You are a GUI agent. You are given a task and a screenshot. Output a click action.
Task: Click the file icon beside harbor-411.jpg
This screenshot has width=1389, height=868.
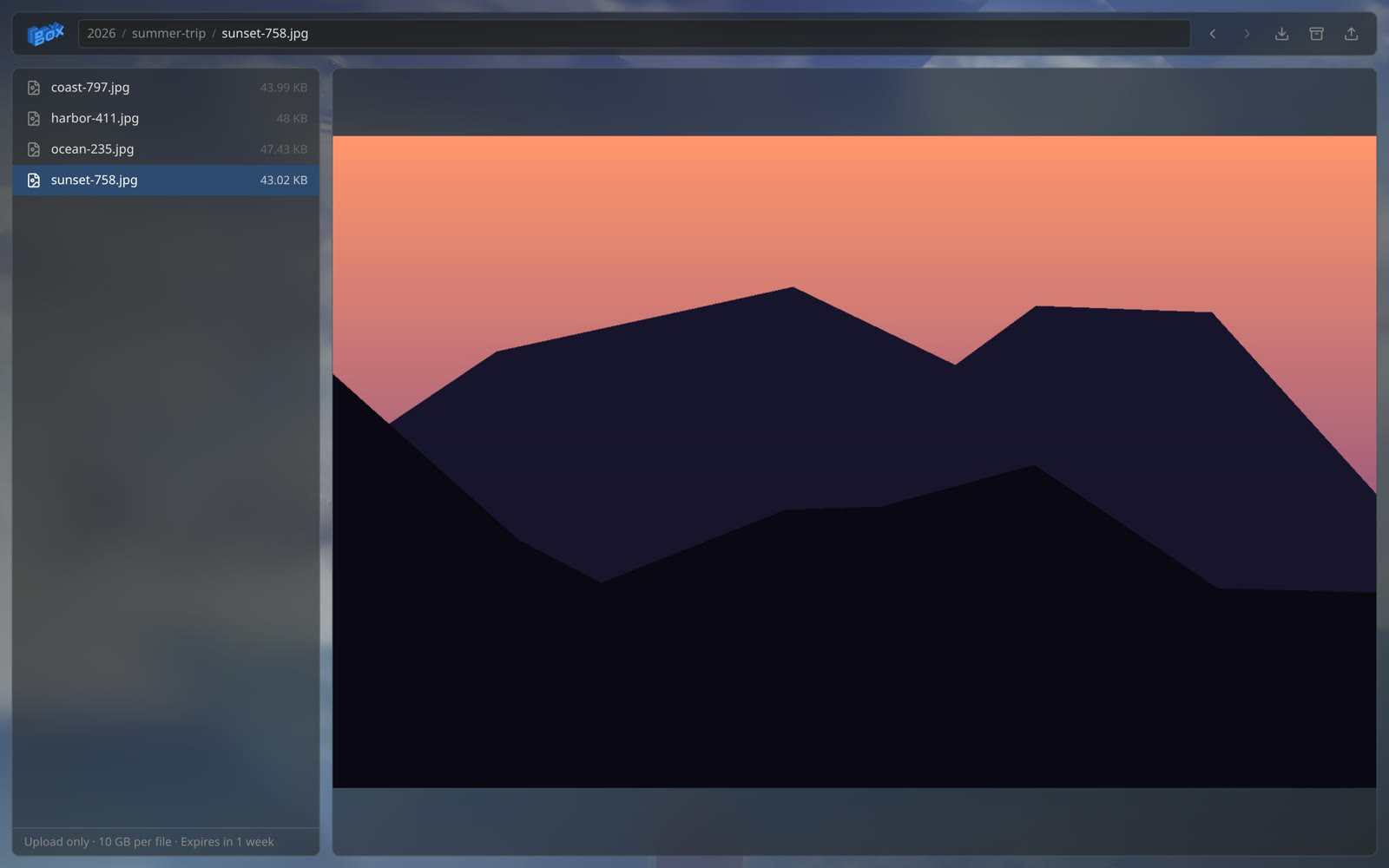(34, 118)
